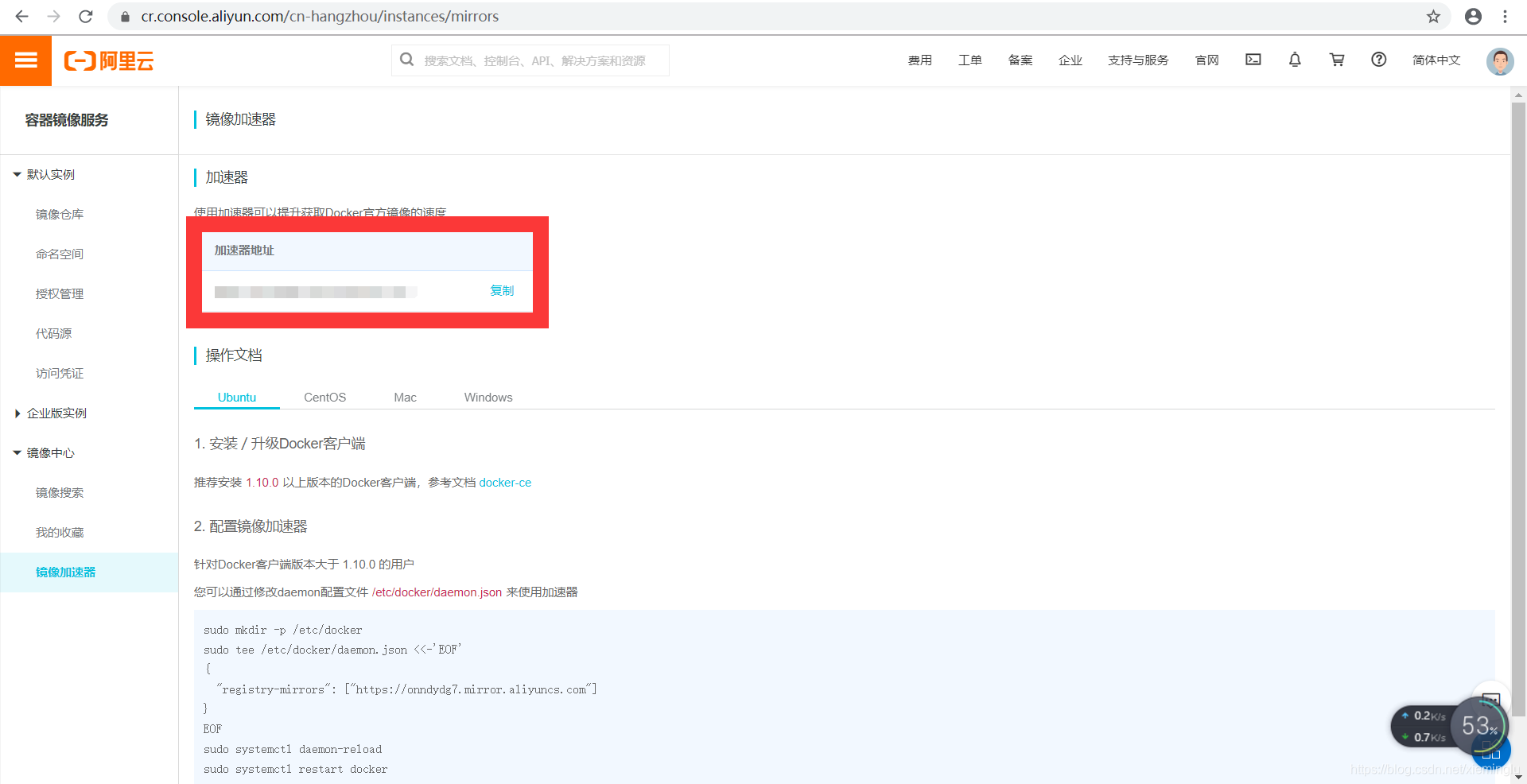This screenshot has height=784, width=1527.
Task: Open the browser profile icon
Action: 1473,16
